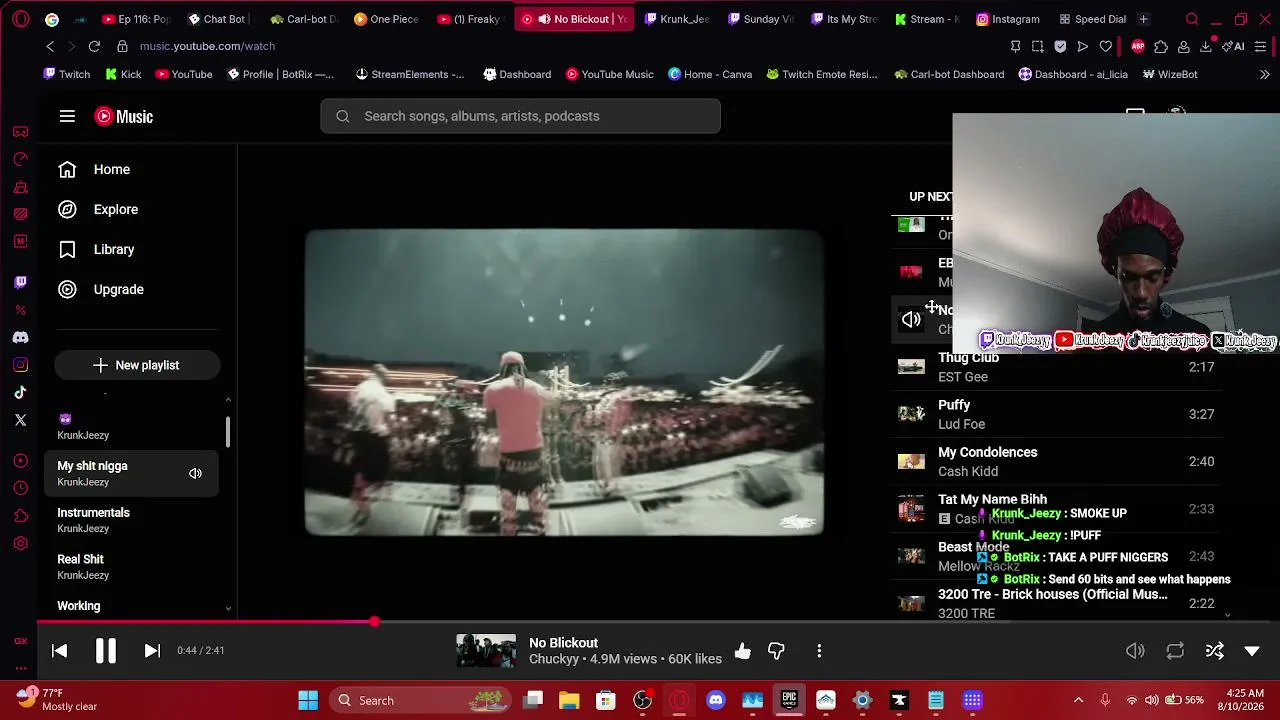Reload the page in the browser

click(x=94, y=46)
